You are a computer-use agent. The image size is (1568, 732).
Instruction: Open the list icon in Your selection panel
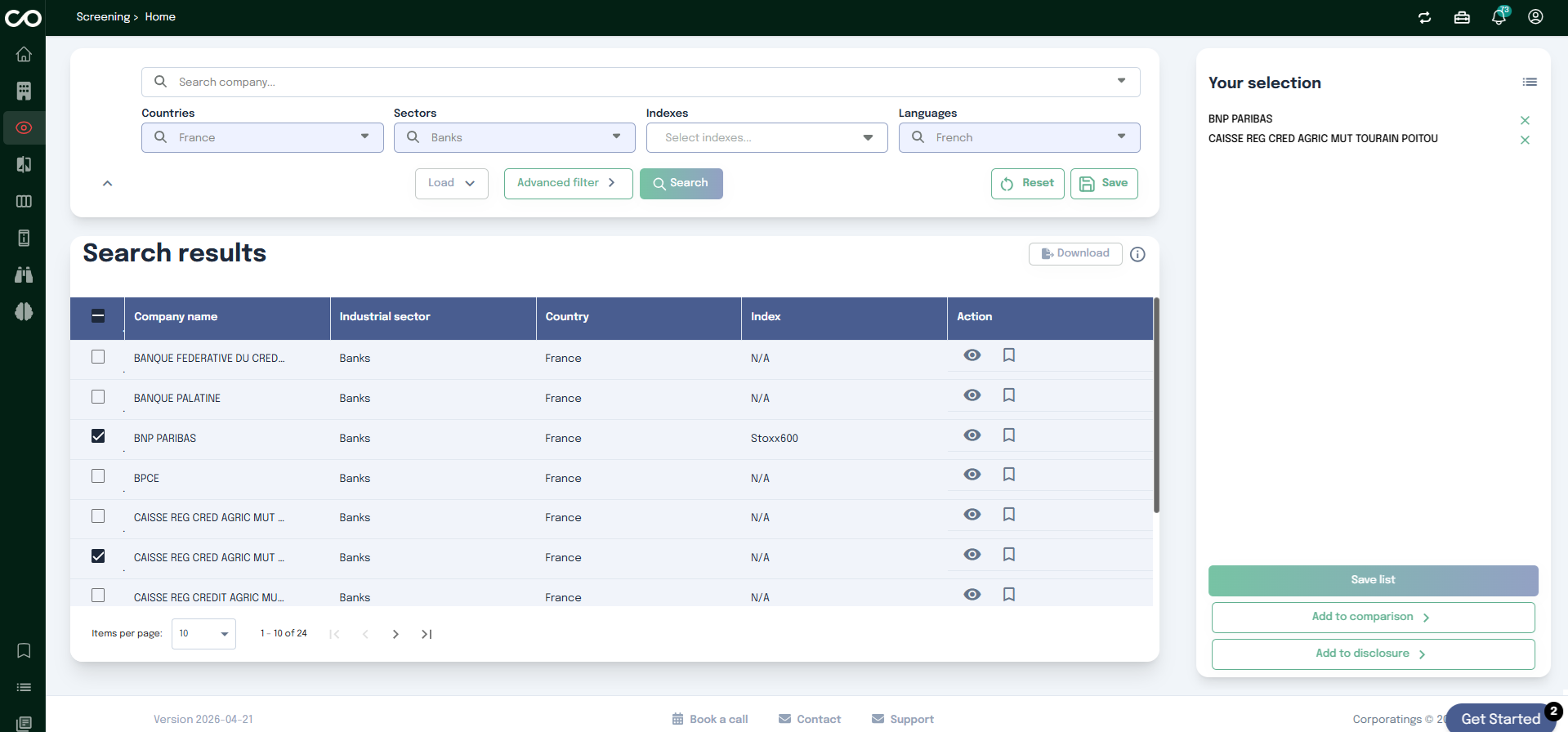click(x=1530, y=82)
